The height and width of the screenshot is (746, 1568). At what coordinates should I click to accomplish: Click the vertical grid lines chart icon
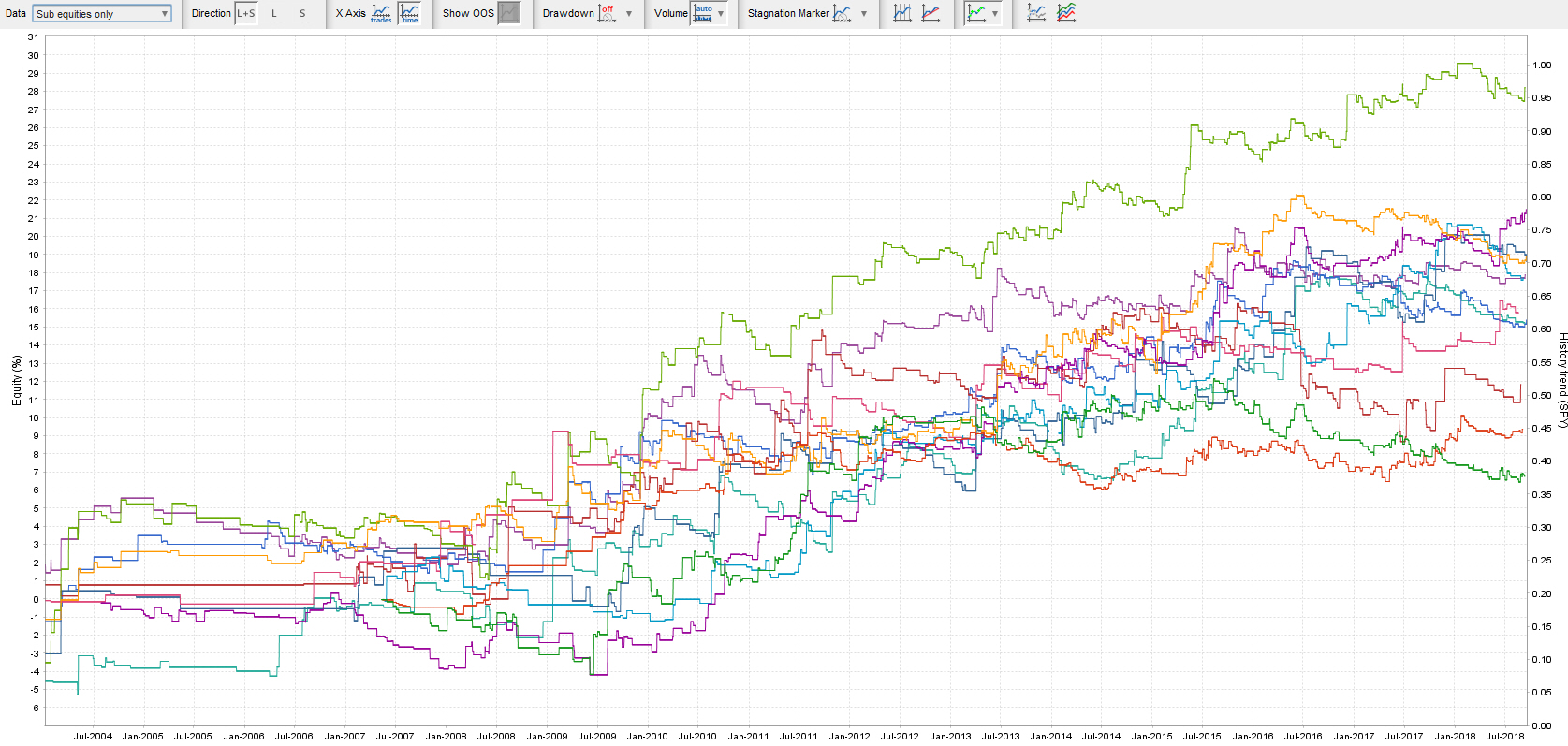902,13
